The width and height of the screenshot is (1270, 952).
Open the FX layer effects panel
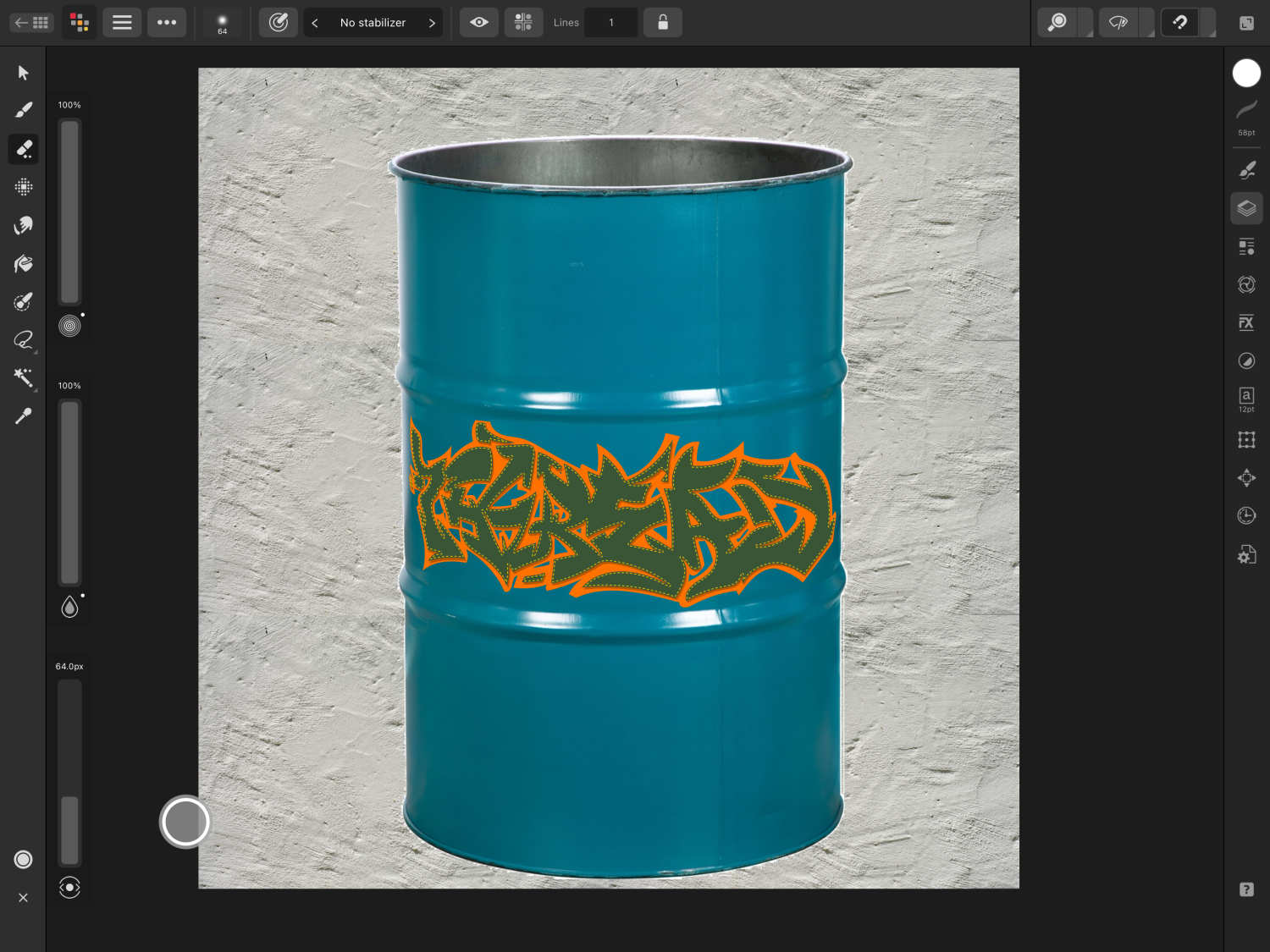[1246, 322]
